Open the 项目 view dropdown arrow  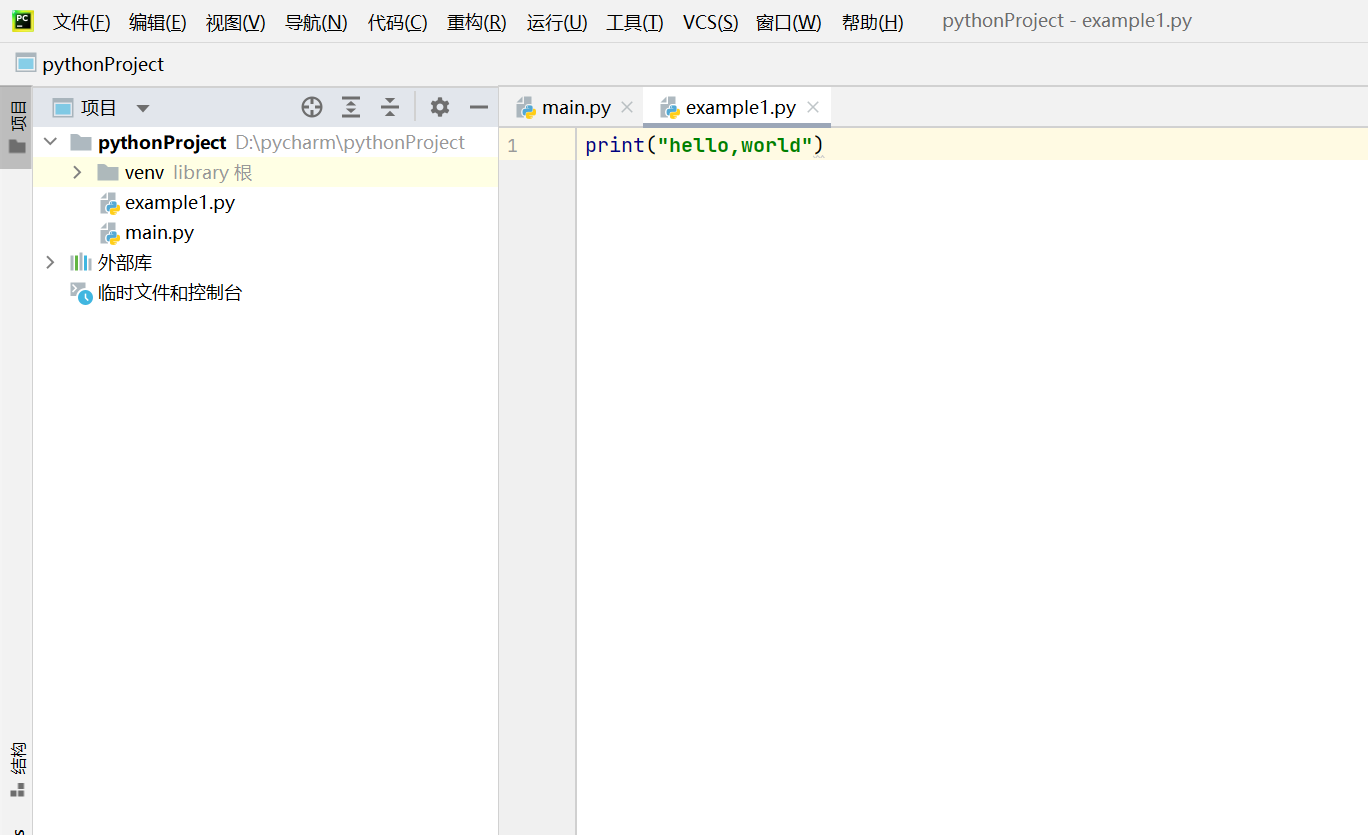coord(142,107)
